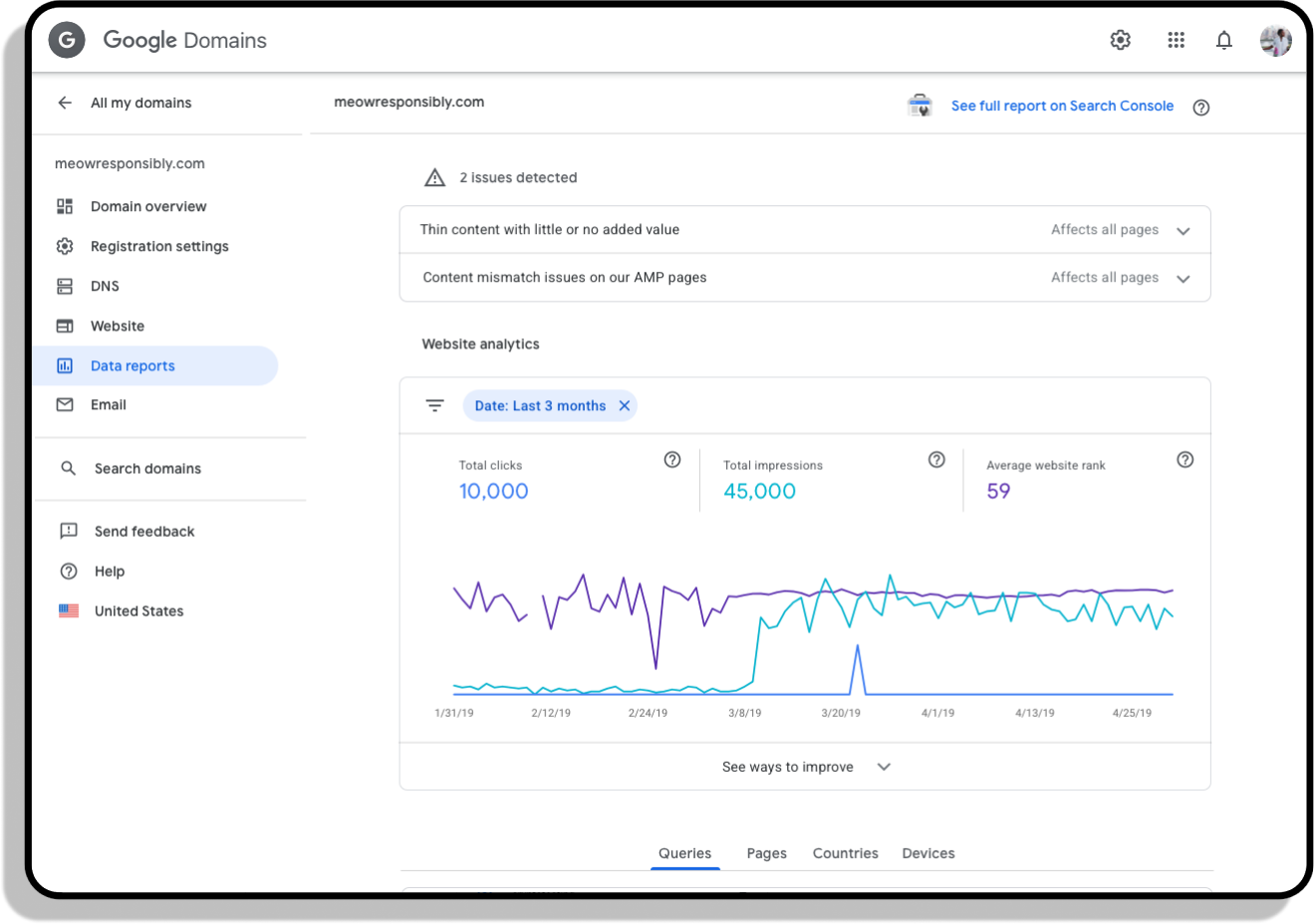The width and height of the screenshot is (1314, 924).
Task: Open the settings gear in header
Action: click(x=1121, y=40)
